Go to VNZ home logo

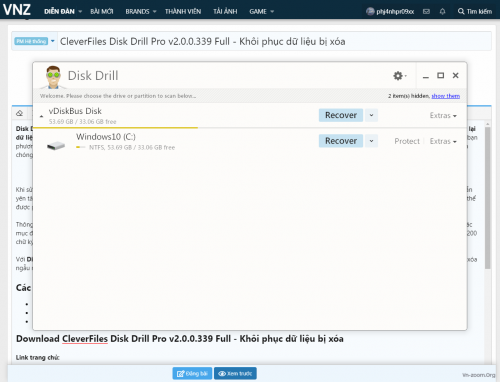pos(17,9)
